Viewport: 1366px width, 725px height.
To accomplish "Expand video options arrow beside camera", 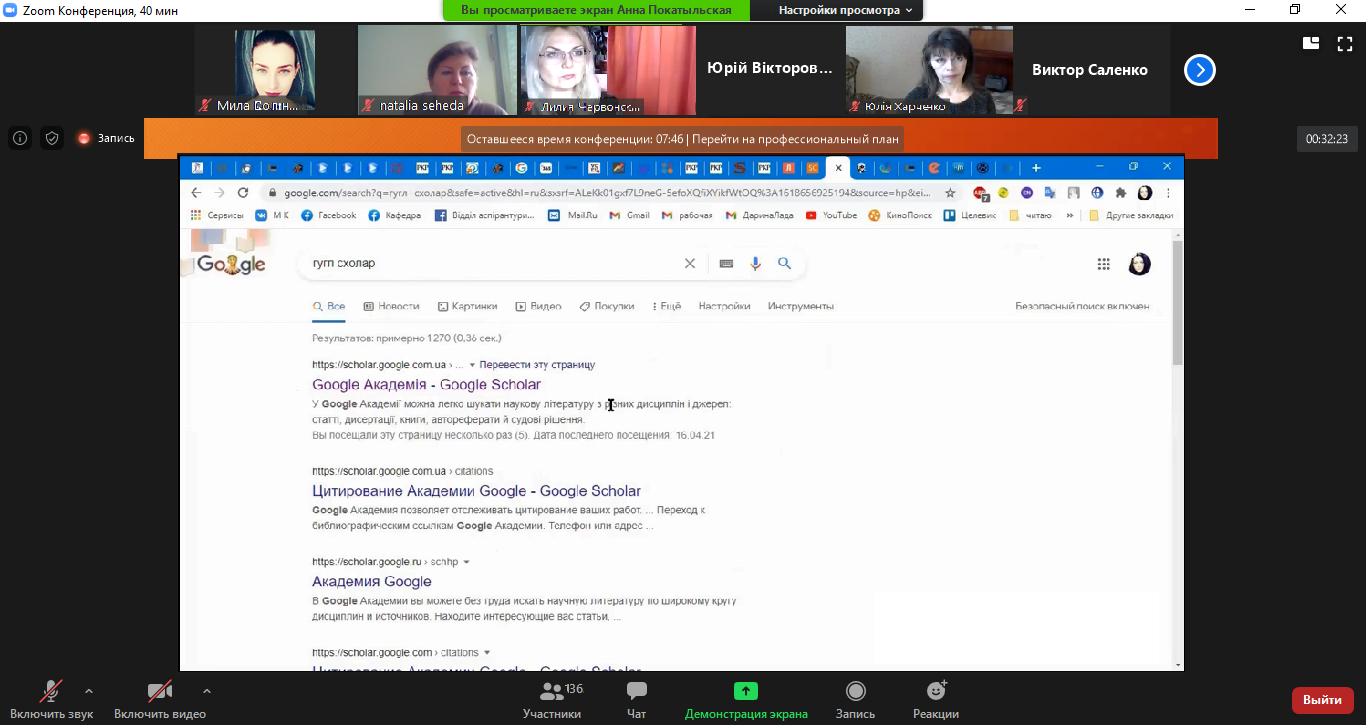I will click(x=206, y=690).
